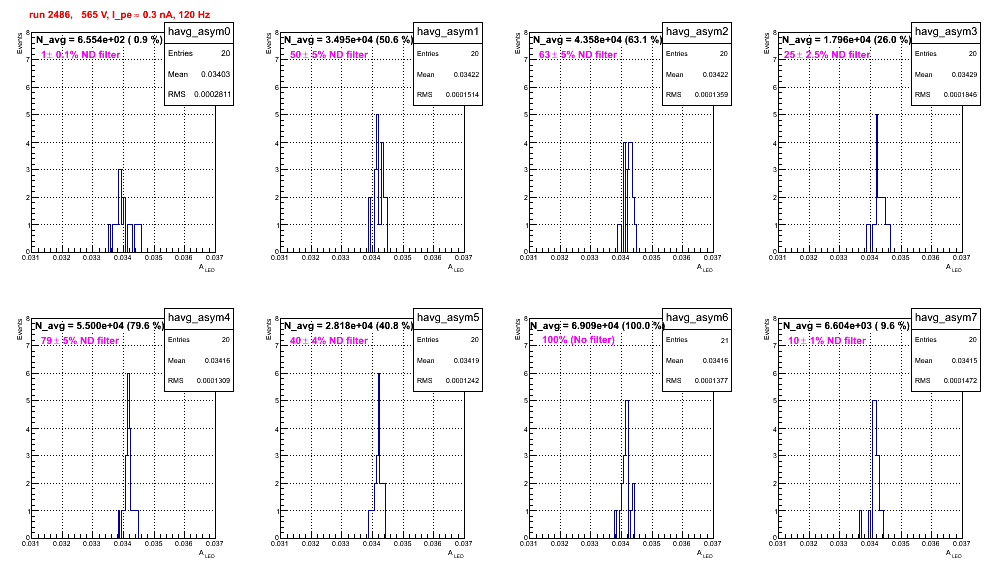The height and width of the screenshot is (572, 996).
Task: Click the Events y-axis label of havg_asym4 plot
Action: tap(20, 328)
